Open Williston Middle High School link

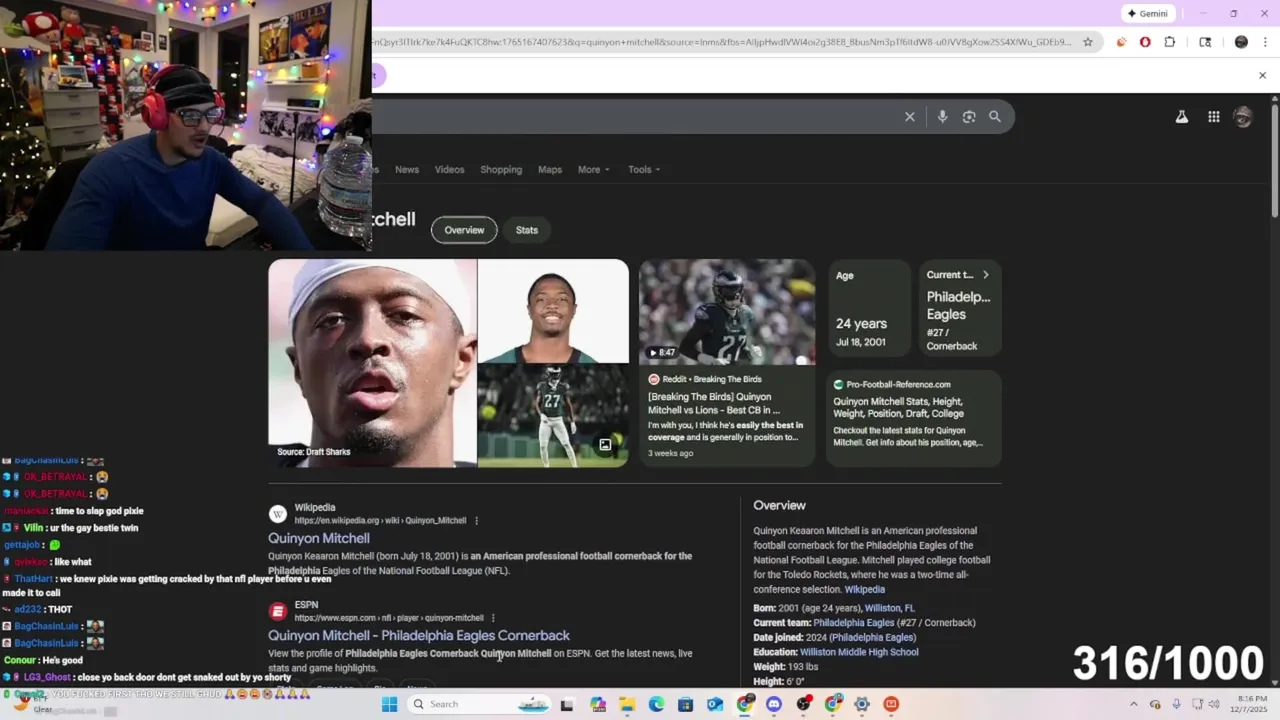tap(859, 652)
